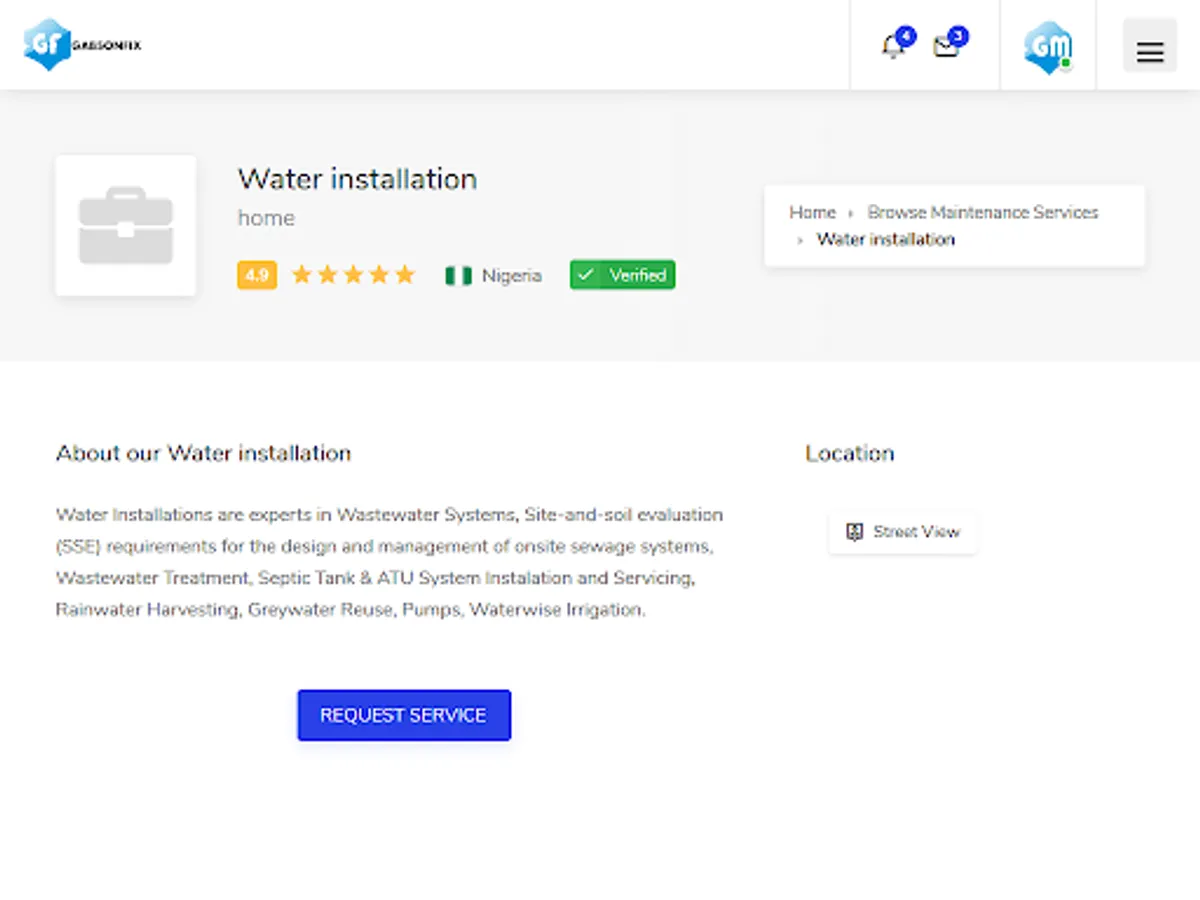Click the Nigeria flag icon
Viewport: 1200px width, 900px height.
click(458, 275)
